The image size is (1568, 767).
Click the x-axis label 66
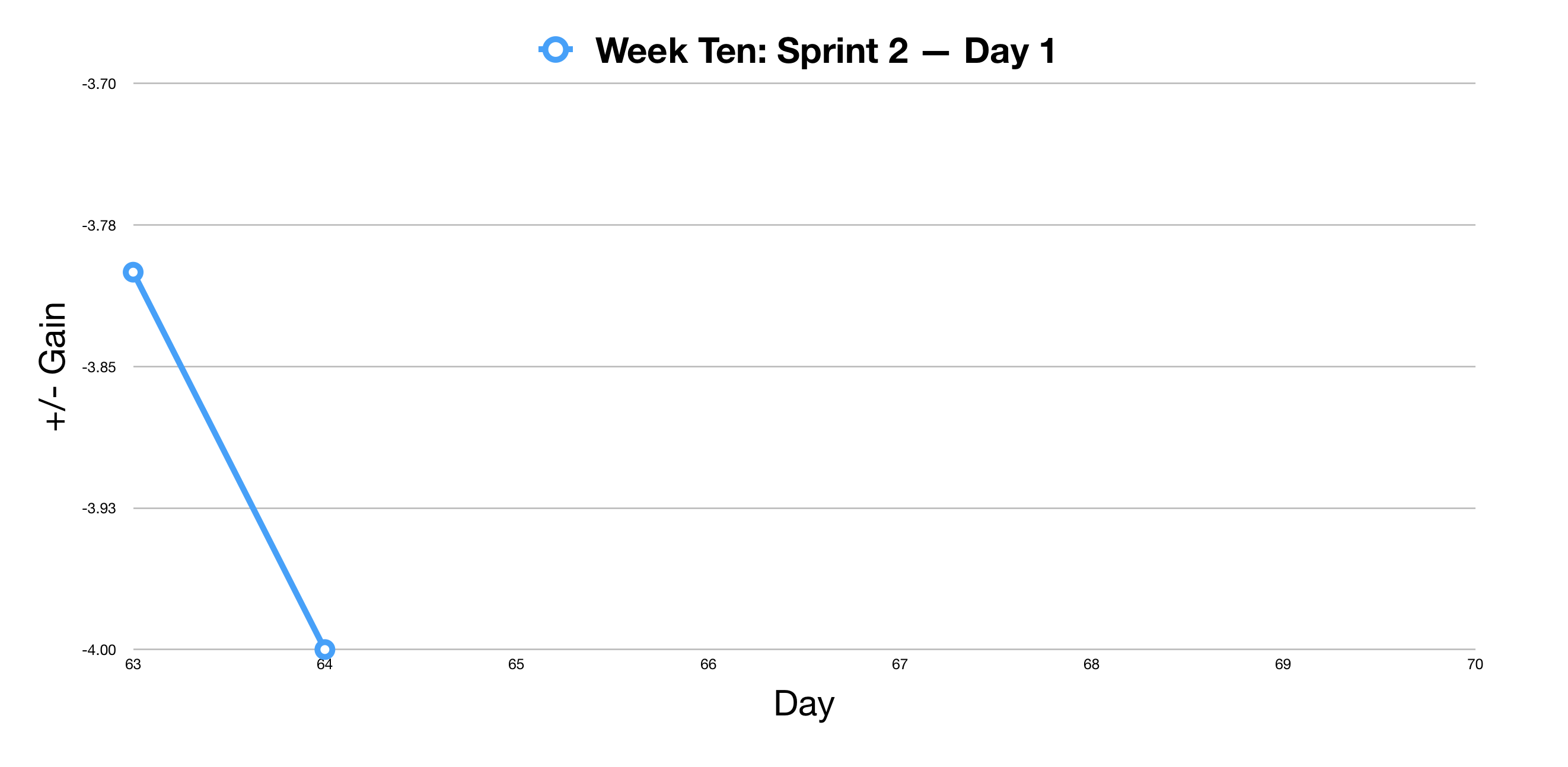click(x=708, y=664)
